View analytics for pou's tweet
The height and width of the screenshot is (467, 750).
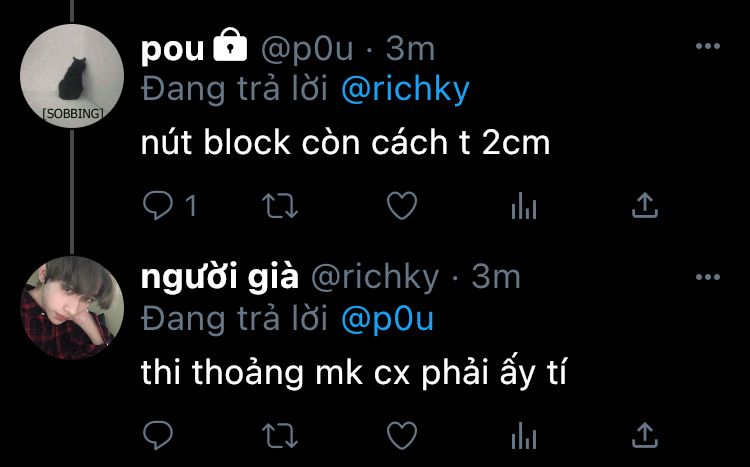pyautogui.click(x=524, y=206)
